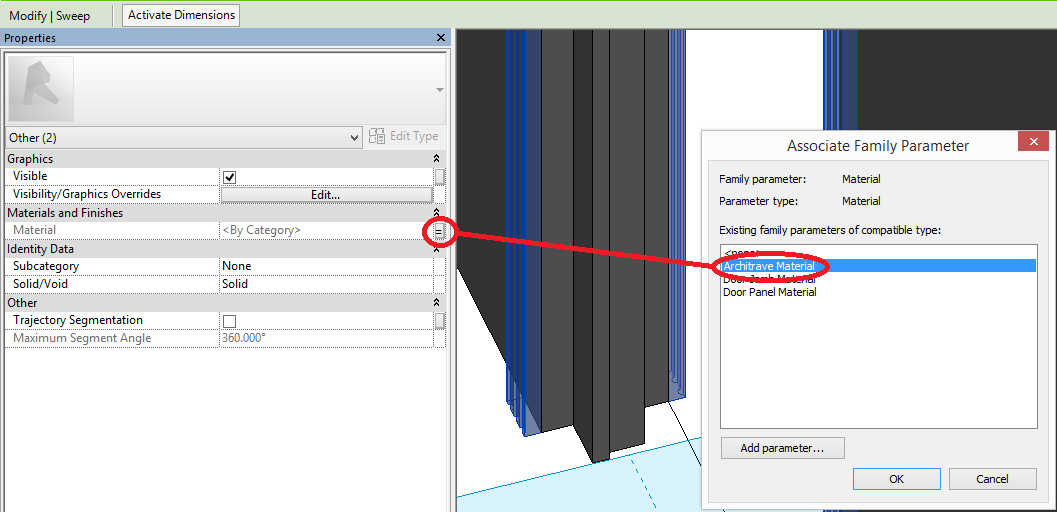Click Maximum Segment Angle value 360.000°
Image resolution: width=1057 pixels, height=512 pixels.
[x=325, y=338]
